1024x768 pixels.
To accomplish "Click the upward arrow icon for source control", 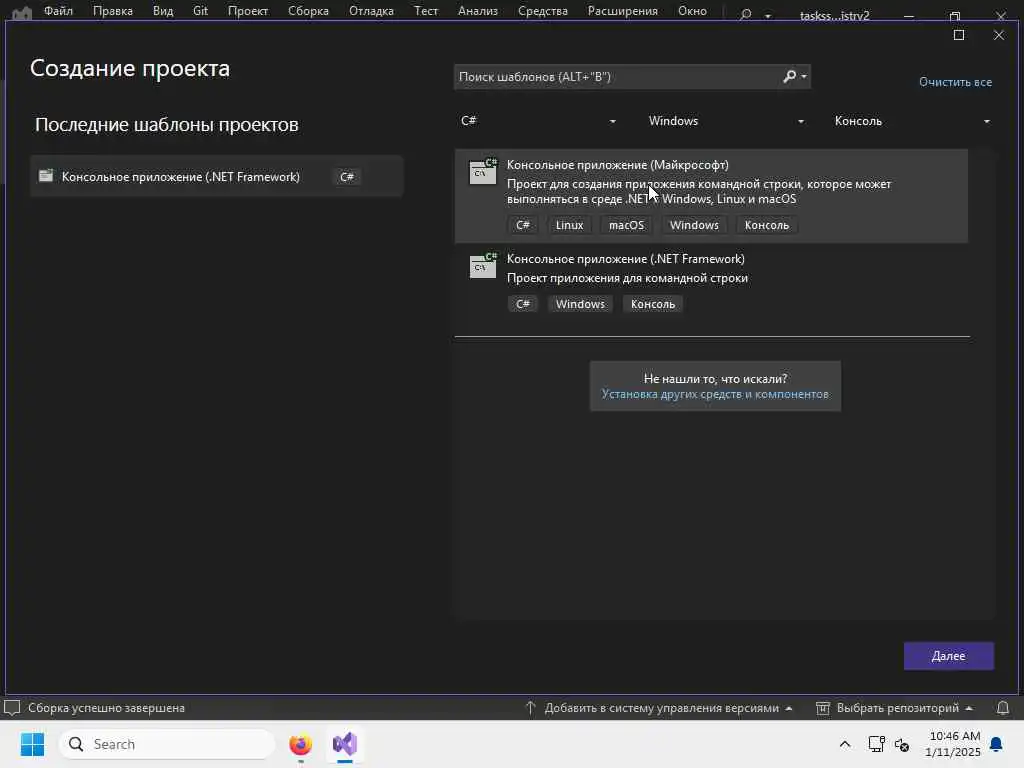I will (530, 707).
